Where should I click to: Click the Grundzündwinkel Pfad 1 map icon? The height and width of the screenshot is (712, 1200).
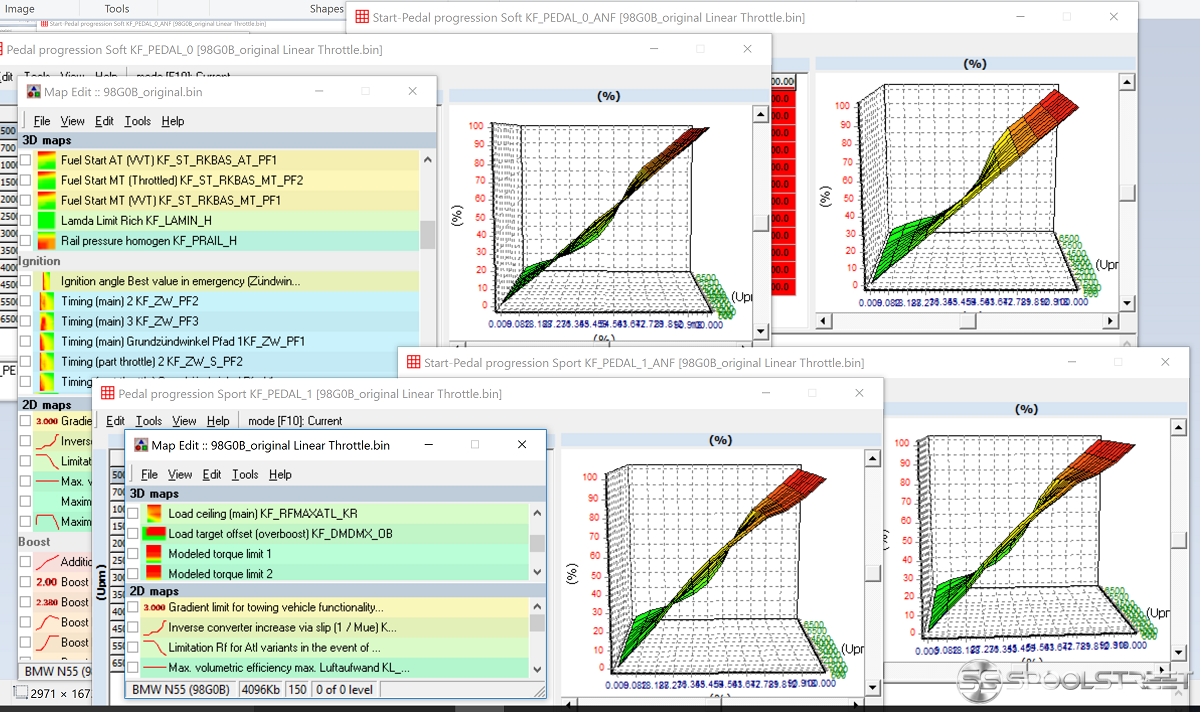48,341
